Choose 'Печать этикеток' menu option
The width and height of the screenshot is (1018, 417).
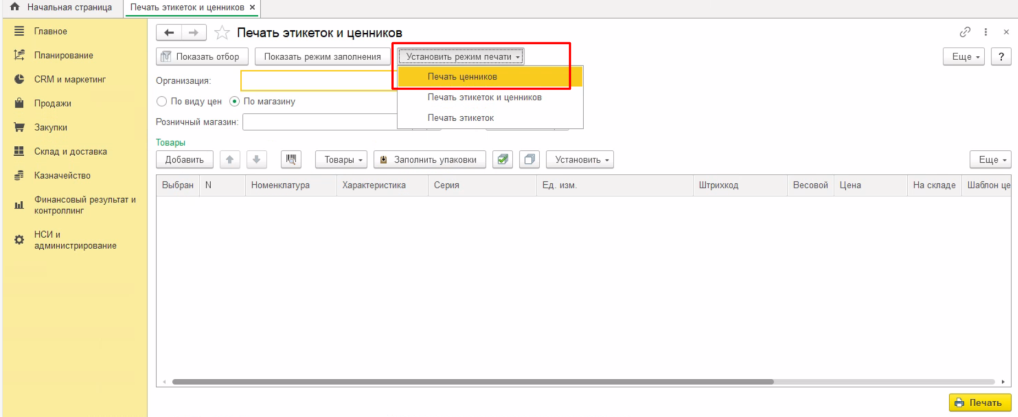click(460, 118)
